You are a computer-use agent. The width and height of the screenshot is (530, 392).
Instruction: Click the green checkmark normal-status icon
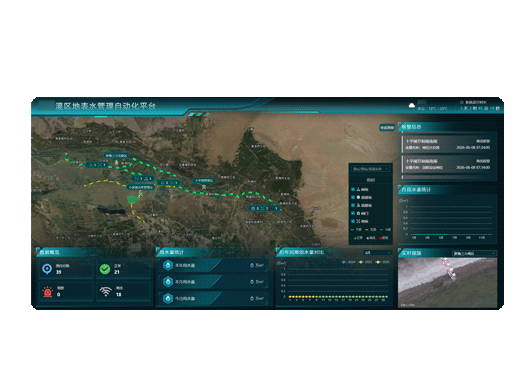pos(105,269)
